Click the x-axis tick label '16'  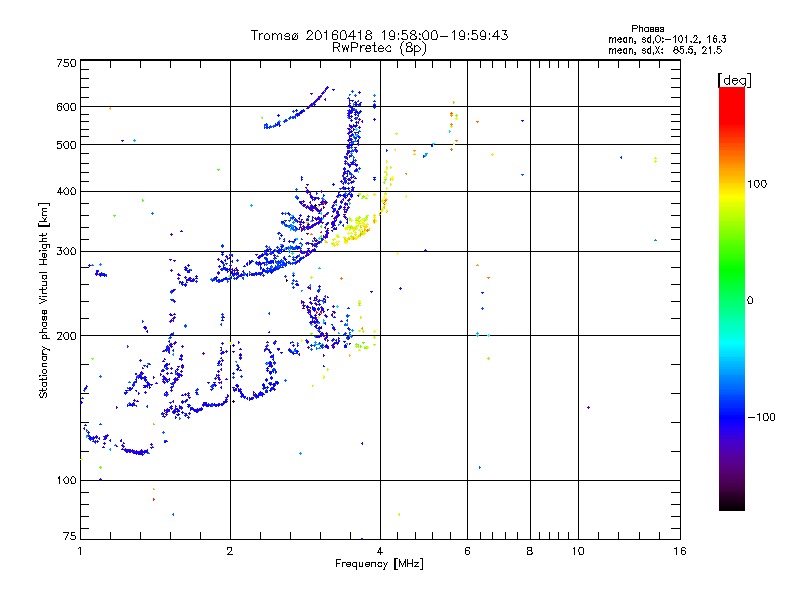pyautogui.click(x=680, y=551)
